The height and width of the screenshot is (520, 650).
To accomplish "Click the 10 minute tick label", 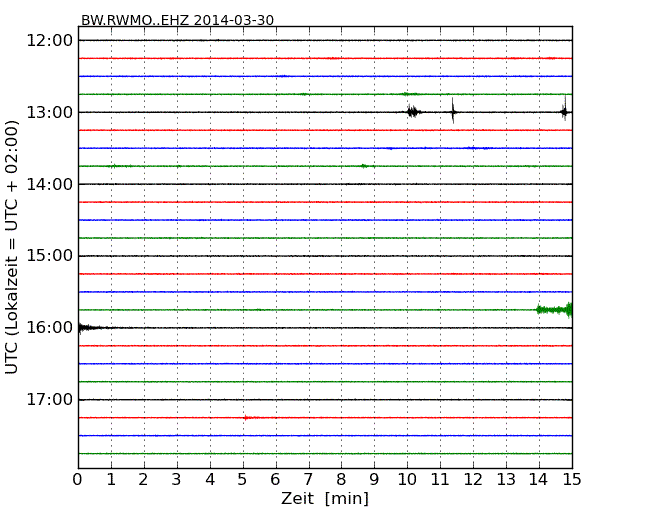I will [x=407, y=480].
